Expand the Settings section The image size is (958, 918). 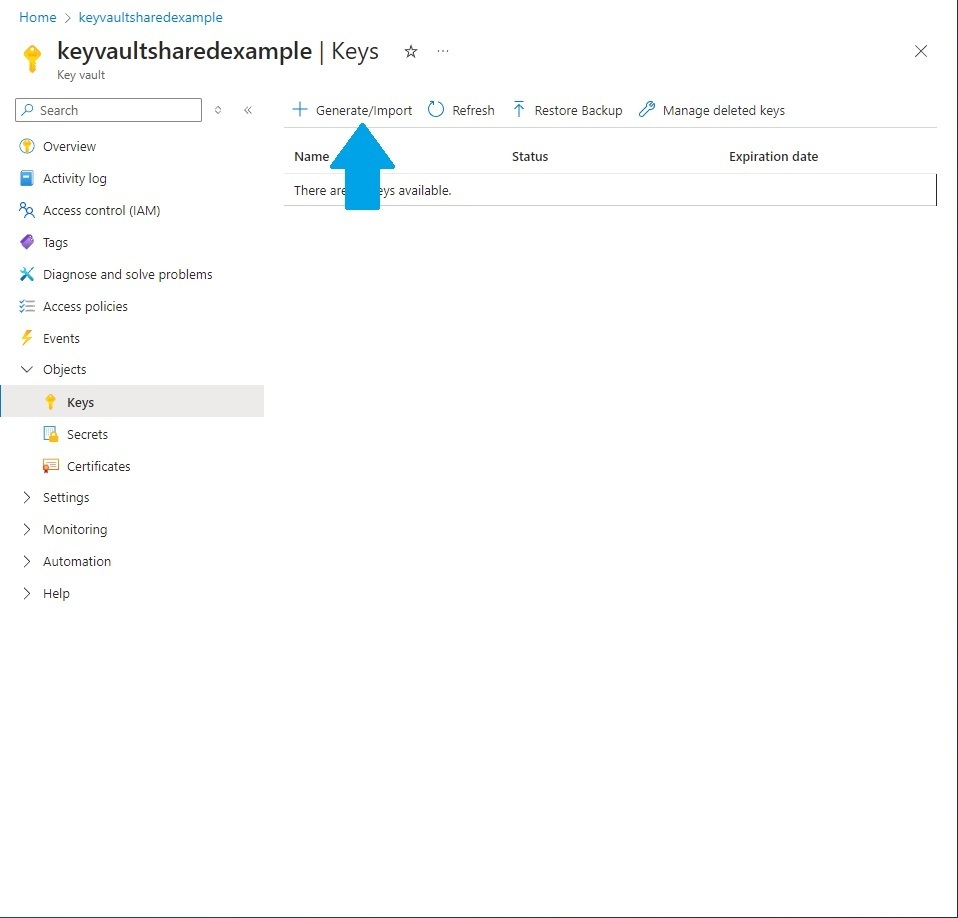click(27, 497)
